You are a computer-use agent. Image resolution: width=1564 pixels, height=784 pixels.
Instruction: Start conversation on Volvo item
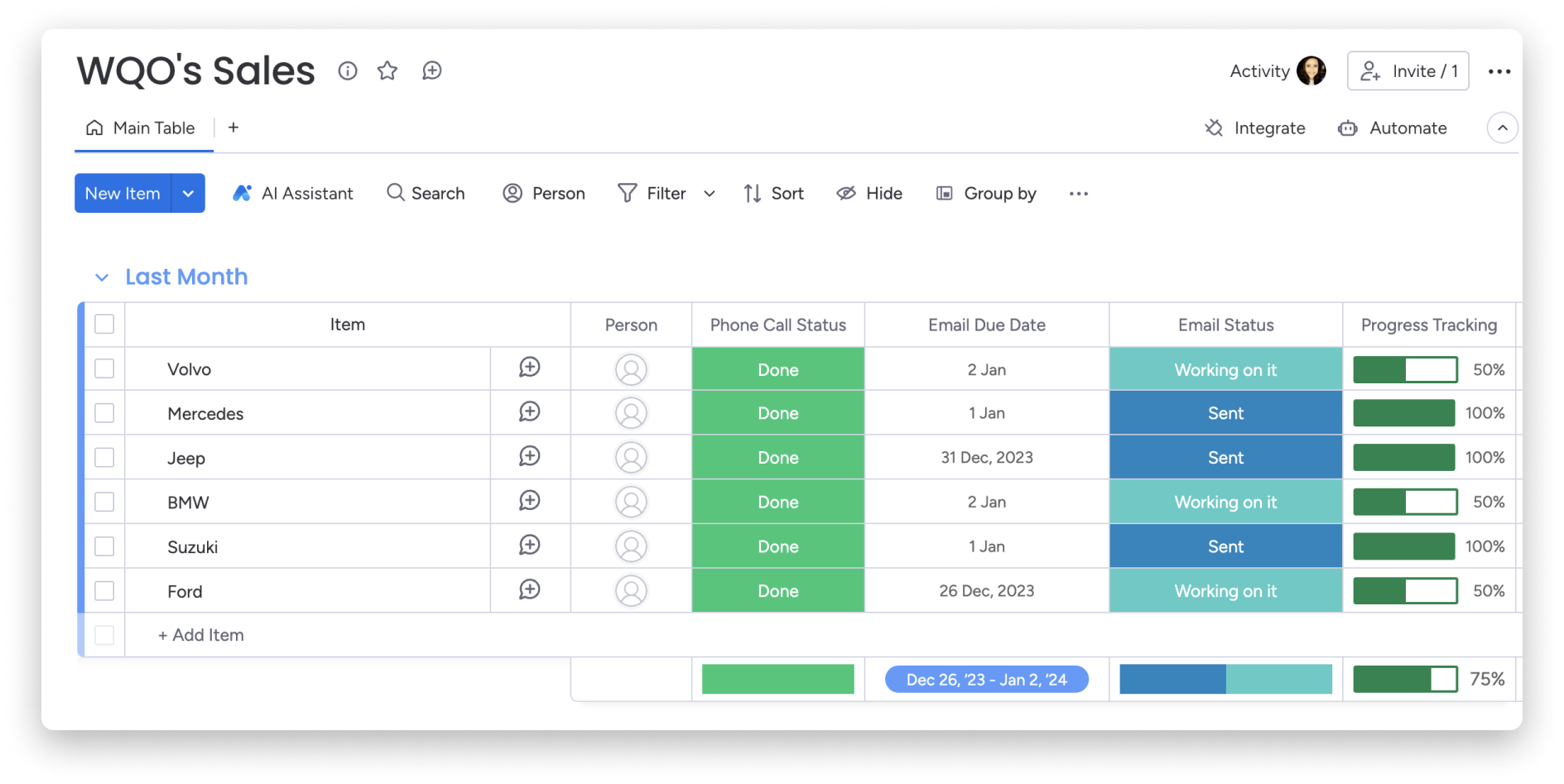click(x=530, y=368)
